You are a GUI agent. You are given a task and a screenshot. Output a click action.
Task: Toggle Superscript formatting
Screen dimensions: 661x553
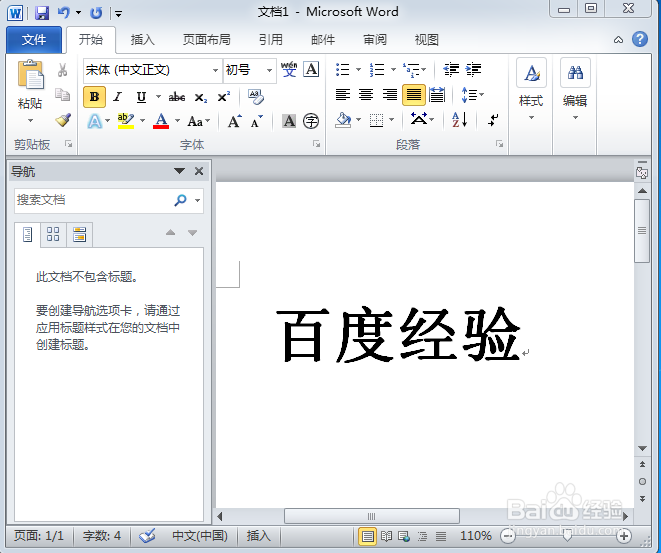tap(223, 97)
